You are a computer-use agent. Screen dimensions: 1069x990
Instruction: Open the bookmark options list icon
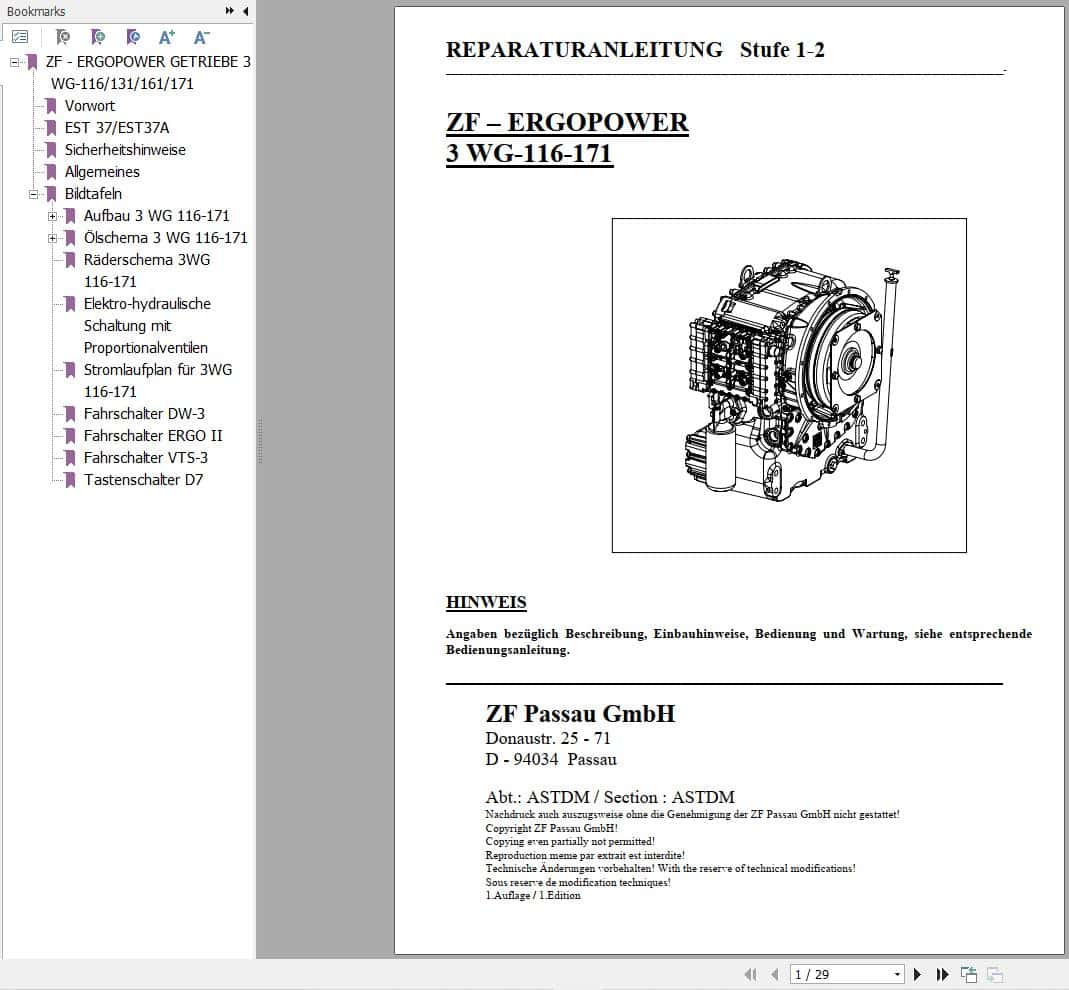[x=20, y=37]
